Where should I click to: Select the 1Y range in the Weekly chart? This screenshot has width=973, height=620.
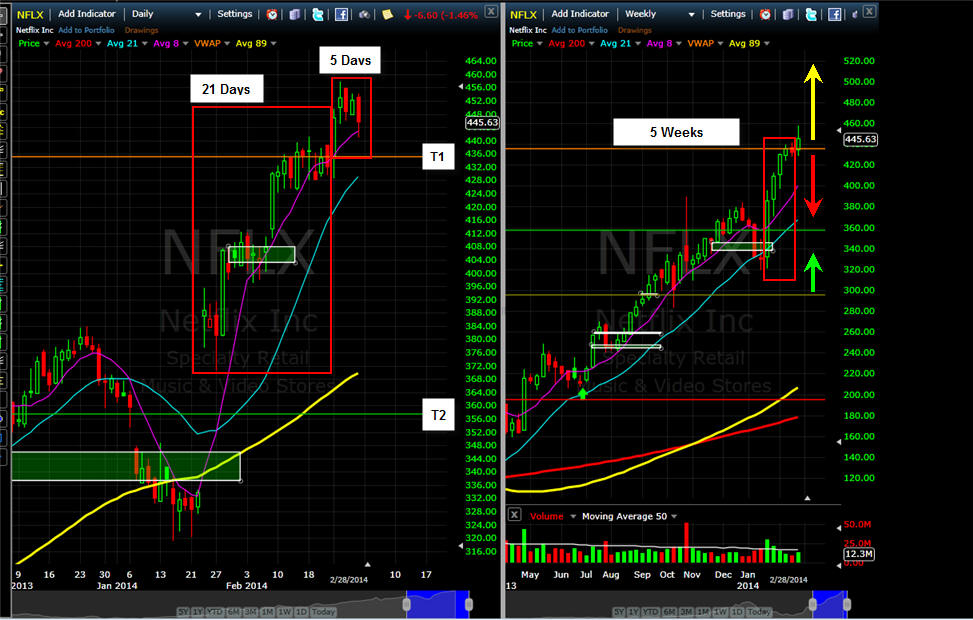[x=632, y=612]
